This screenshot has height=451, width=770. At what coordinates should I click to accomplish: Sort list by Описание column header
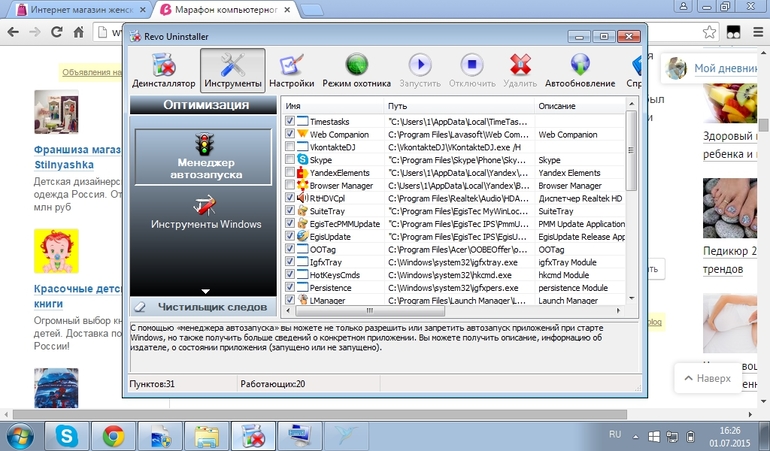point(580,106)
